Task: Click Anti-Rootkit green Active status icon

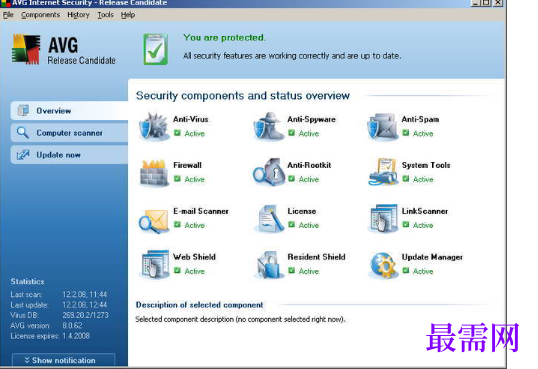Action: [x=291, y=178]
